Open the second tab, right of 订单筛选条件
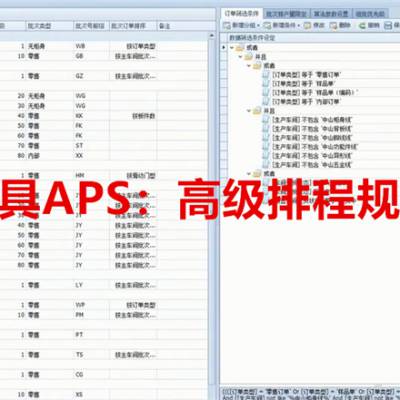400x400 pixels. click(x=286, y=14)
